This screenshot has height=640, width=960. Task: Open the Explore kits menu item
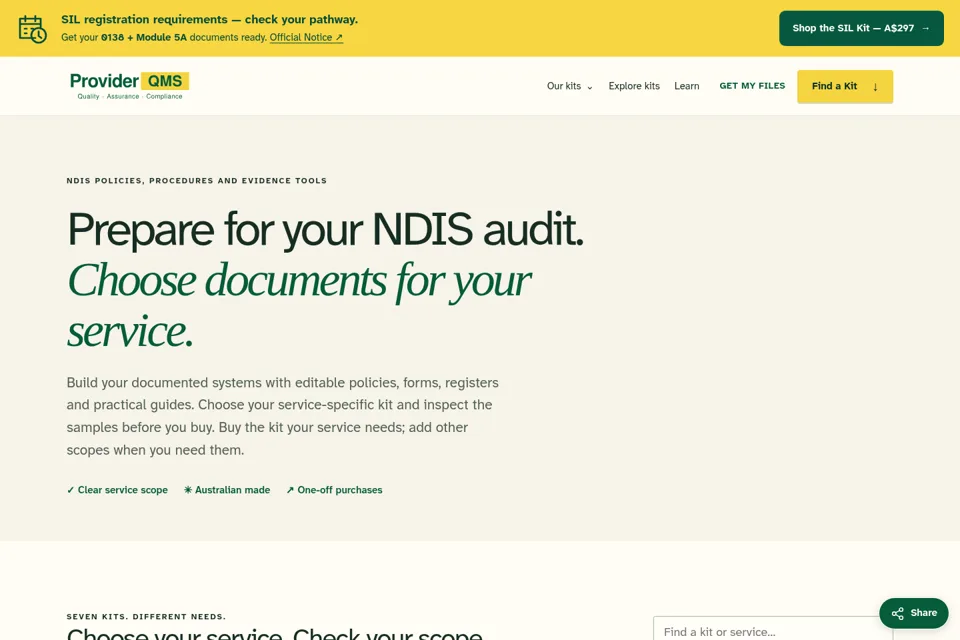pyautogui.click(x=634, y=86)
